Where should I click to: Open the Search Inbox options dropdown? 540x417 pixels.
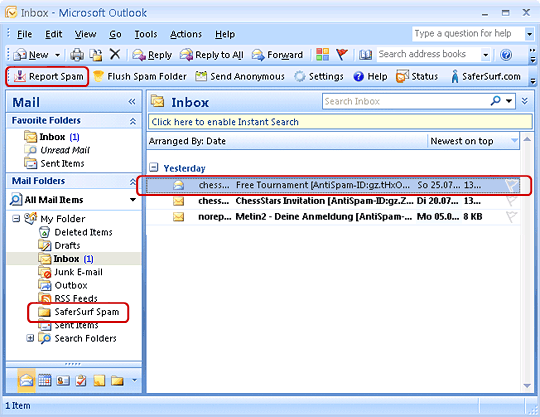pos(509,101)
